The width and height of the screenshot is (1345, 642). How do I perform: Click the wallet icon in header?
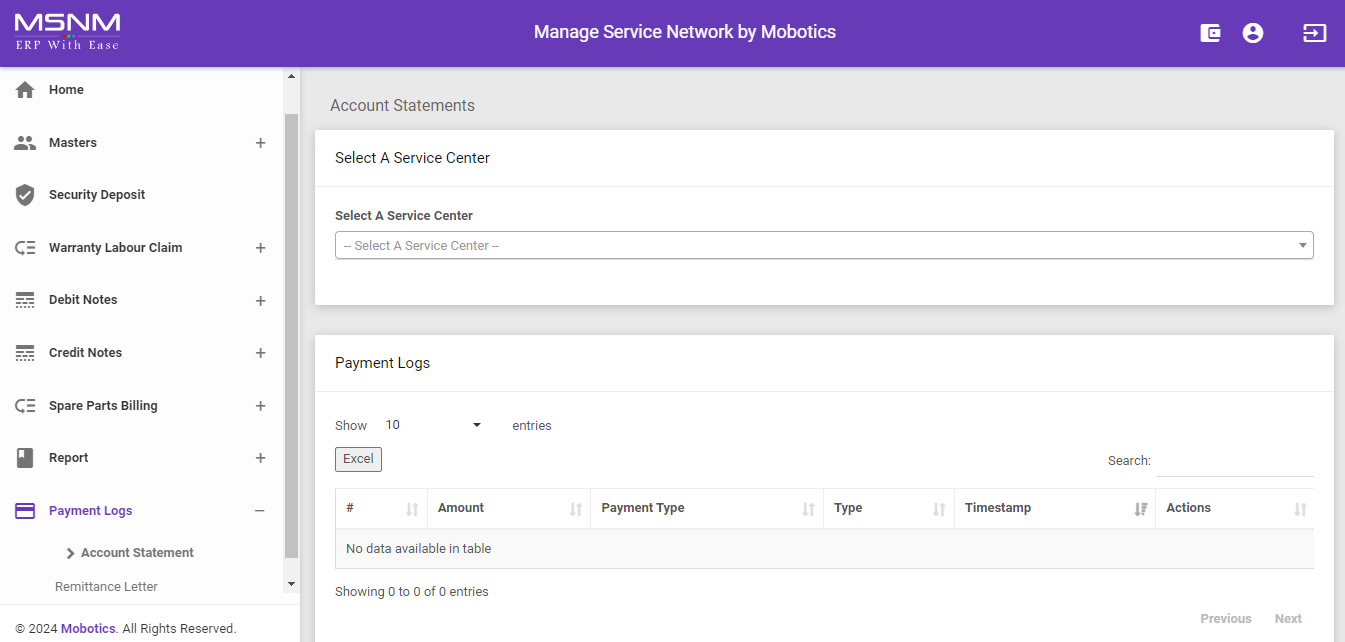pyautogui.click(x=1210, y=33)
